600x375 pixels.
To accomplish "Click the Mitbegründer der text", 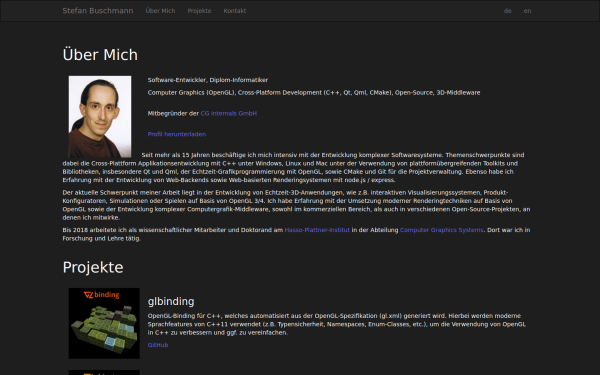I will coord(173,113).
